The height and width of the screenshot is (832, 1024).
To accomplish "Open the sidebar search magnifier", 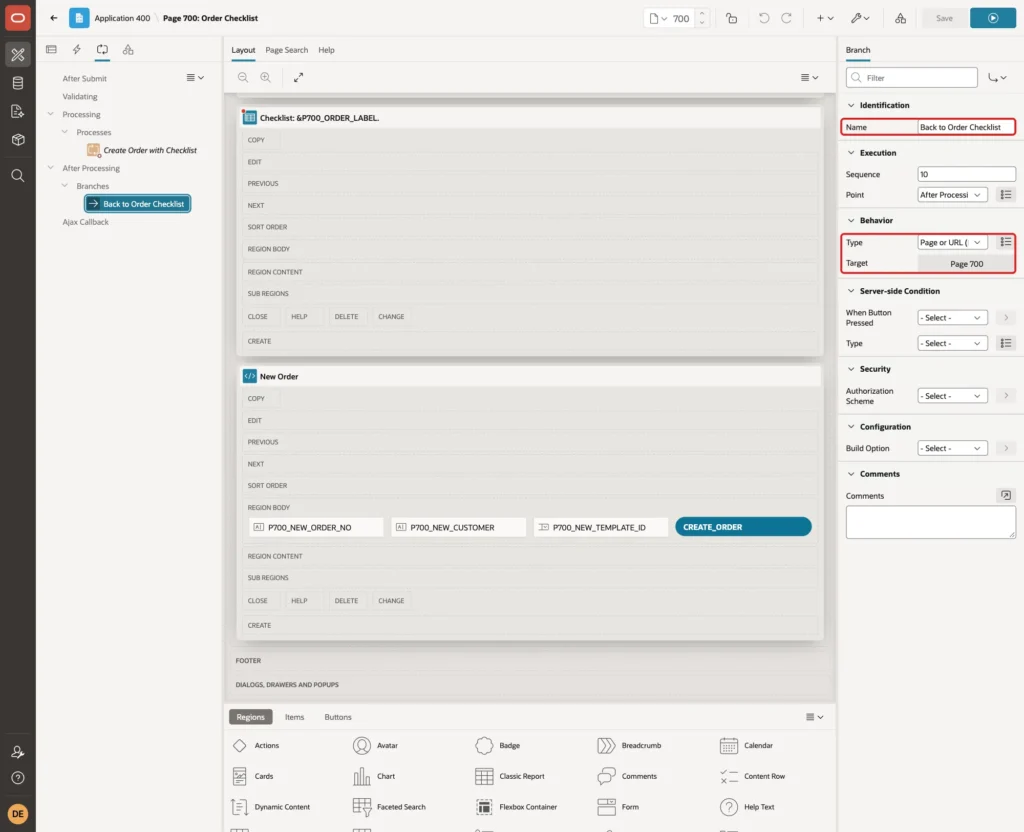I will click(18, 176).
